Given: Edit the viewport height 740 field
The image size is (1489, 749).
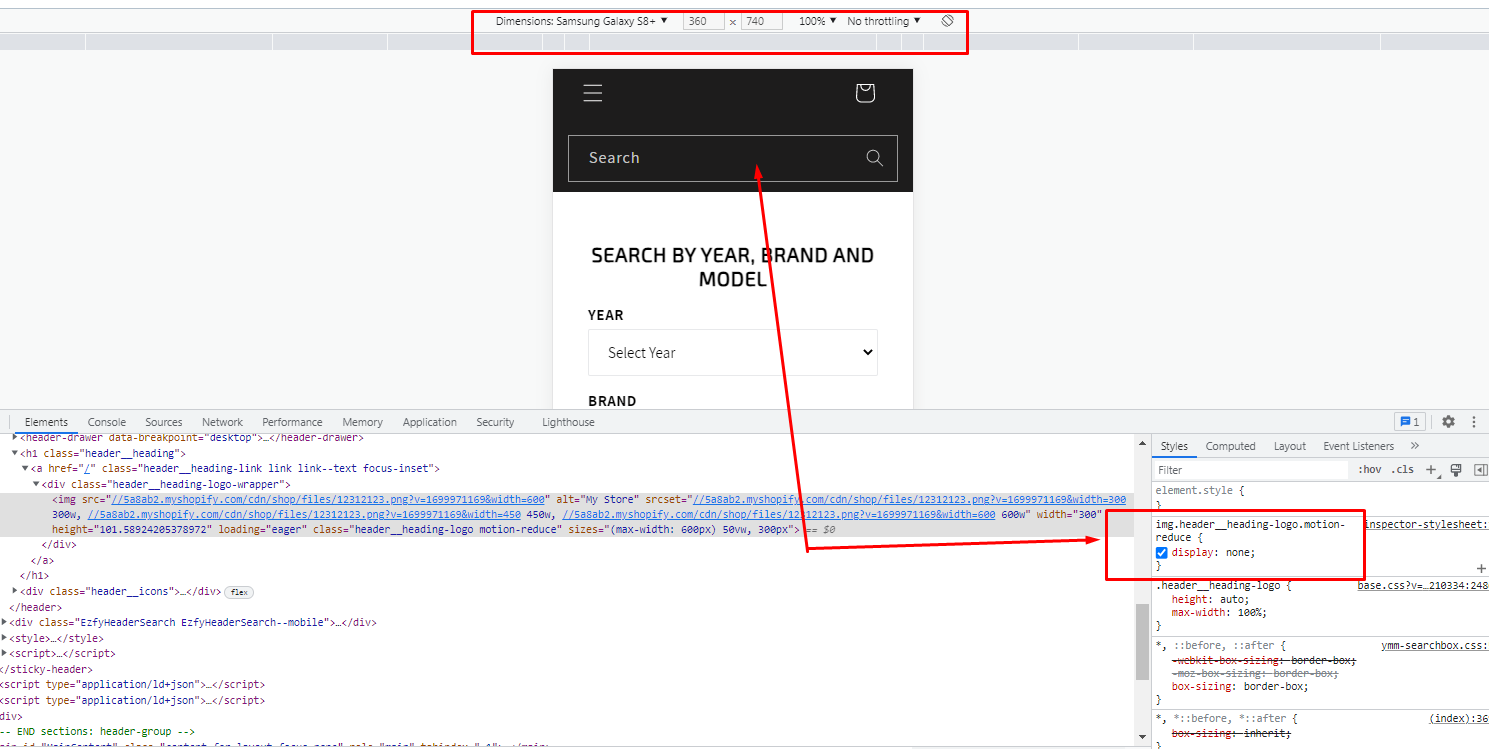Looking at the screenshot, I should click(761, 21).
